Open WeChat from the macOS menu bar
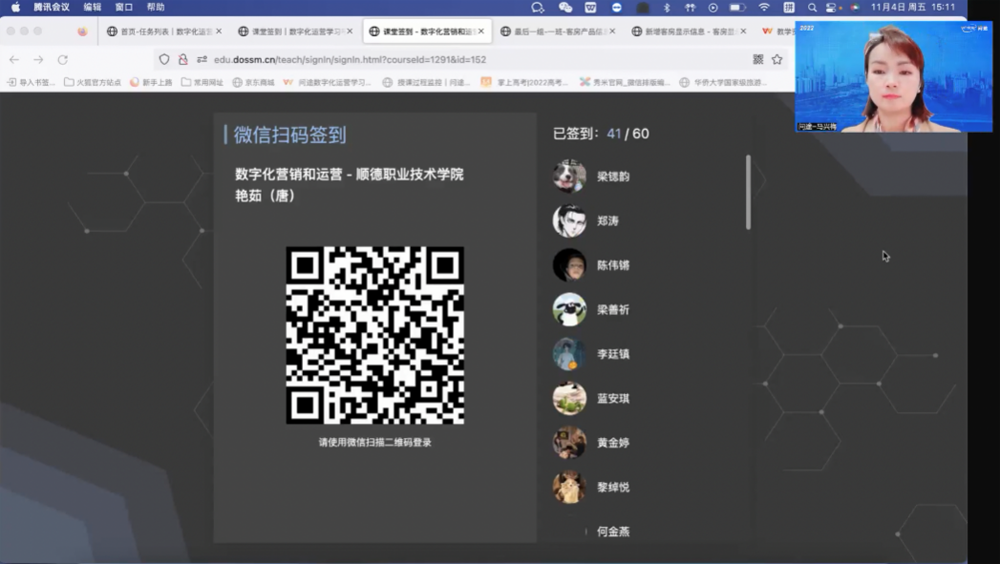The height and width of the screenshot is (564, 1000). (565, 7)
